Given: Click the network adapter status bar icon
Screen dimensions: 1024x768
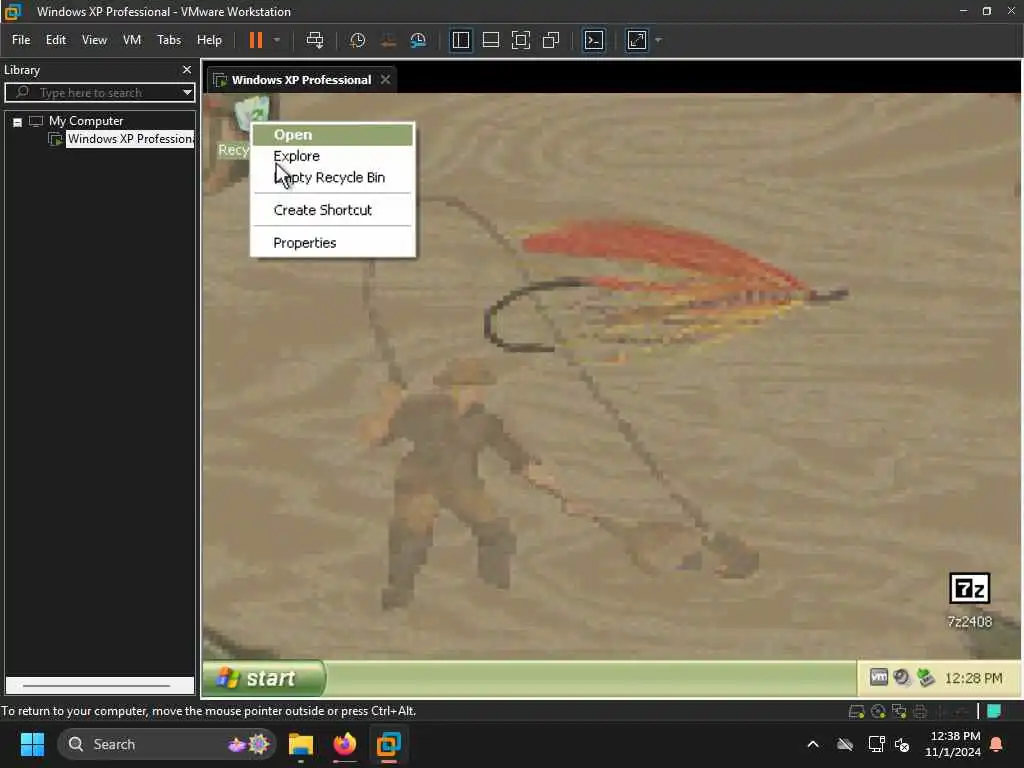Looking at the screenshot, I should click(x=899, y=711).
